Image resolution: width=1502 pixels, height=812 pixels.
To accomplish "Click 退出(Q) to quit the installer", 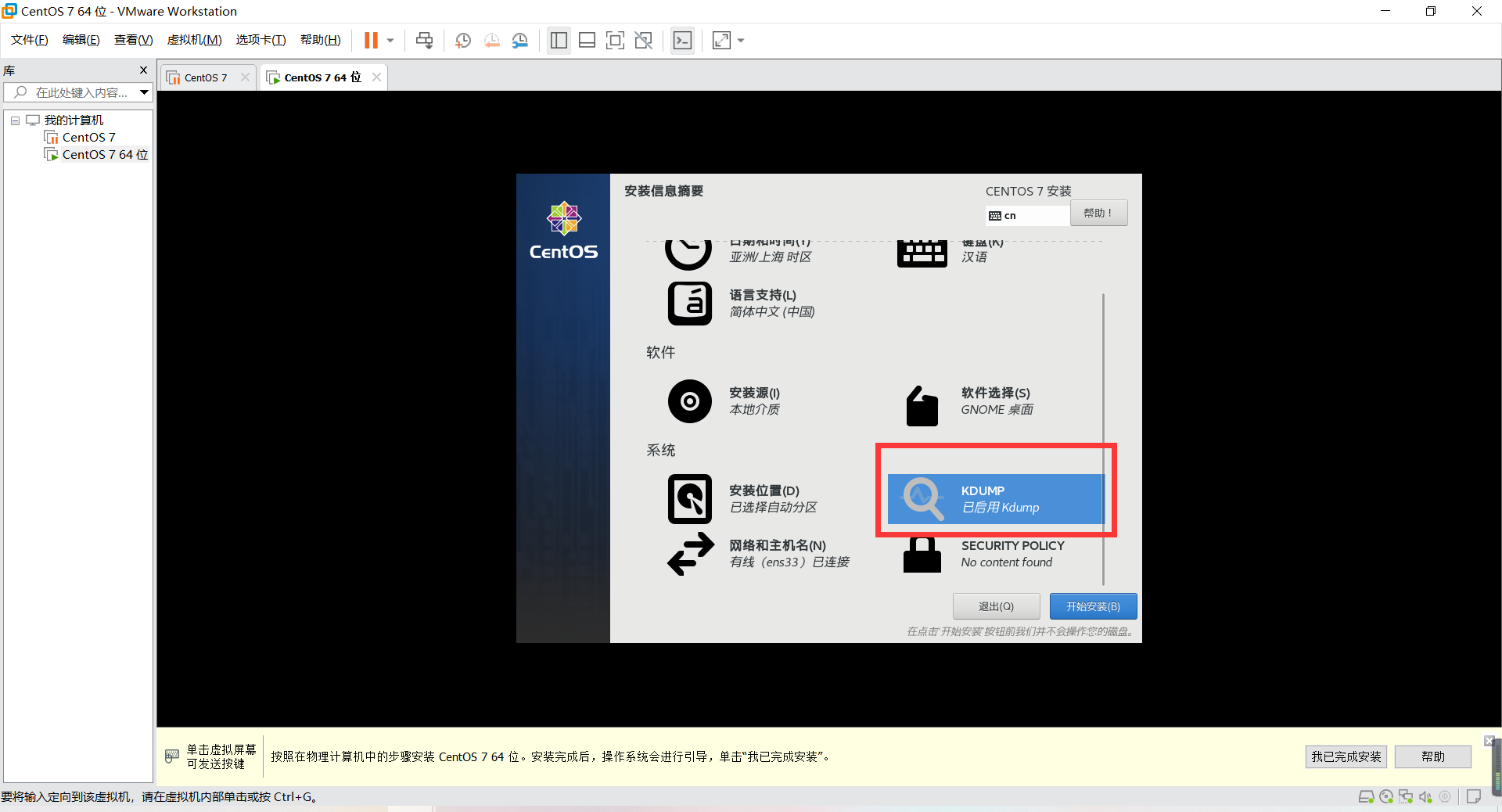I will (x=996, y=606).
